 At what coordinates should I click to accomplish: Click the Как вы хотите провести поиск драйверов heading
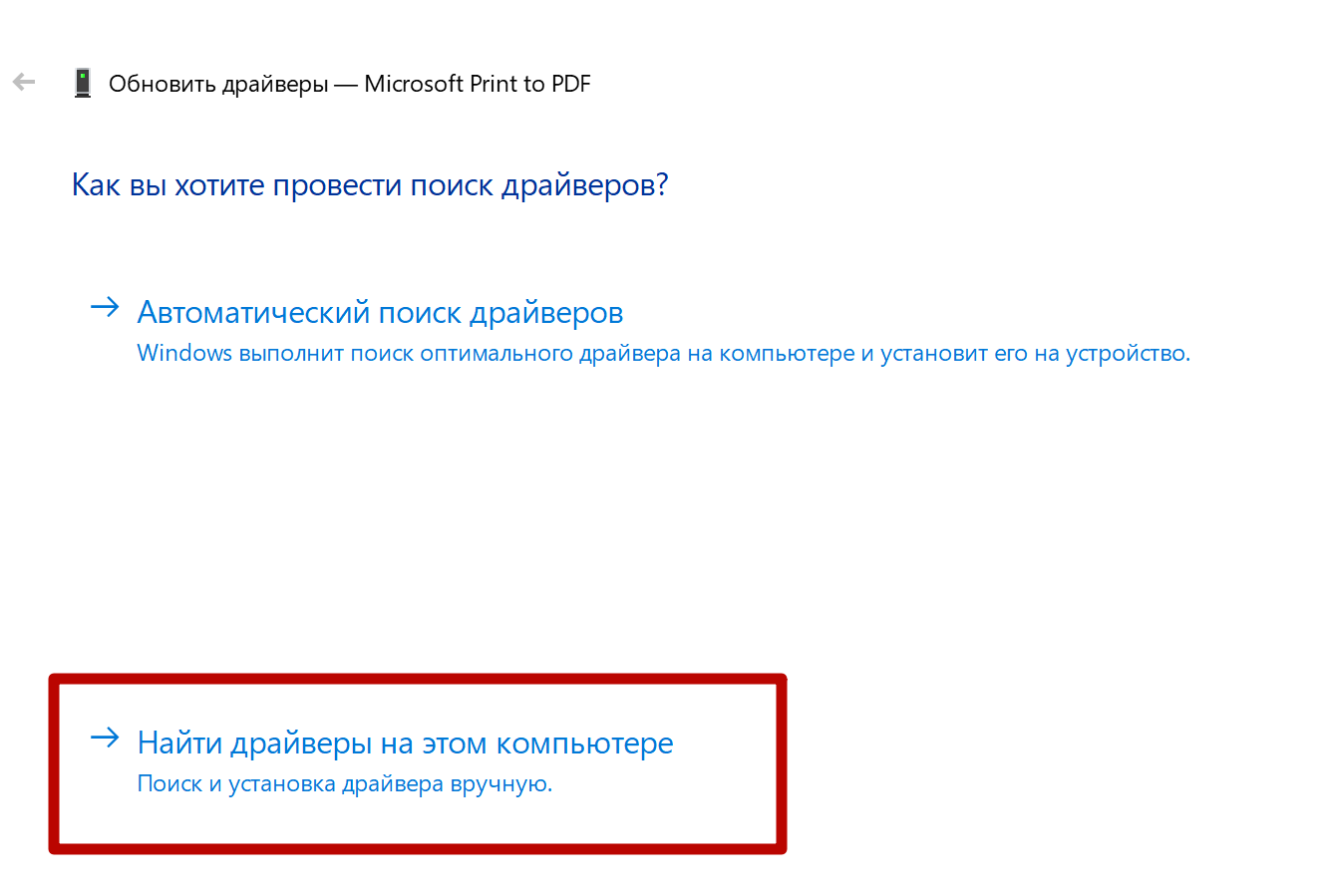(370, 184)
